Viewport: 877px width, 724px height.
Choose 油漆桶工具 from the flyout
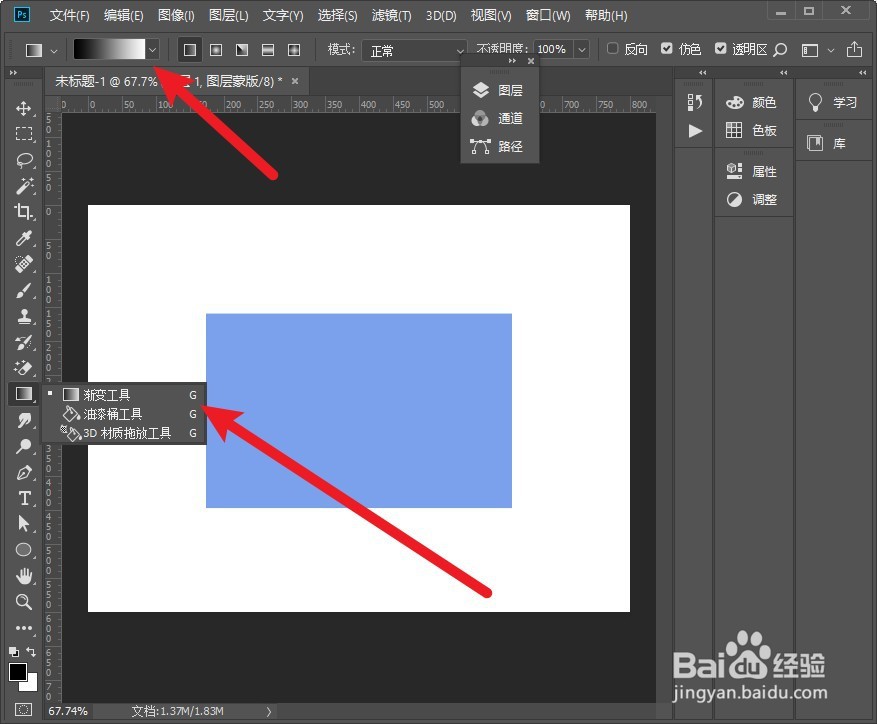pos(124,414)
